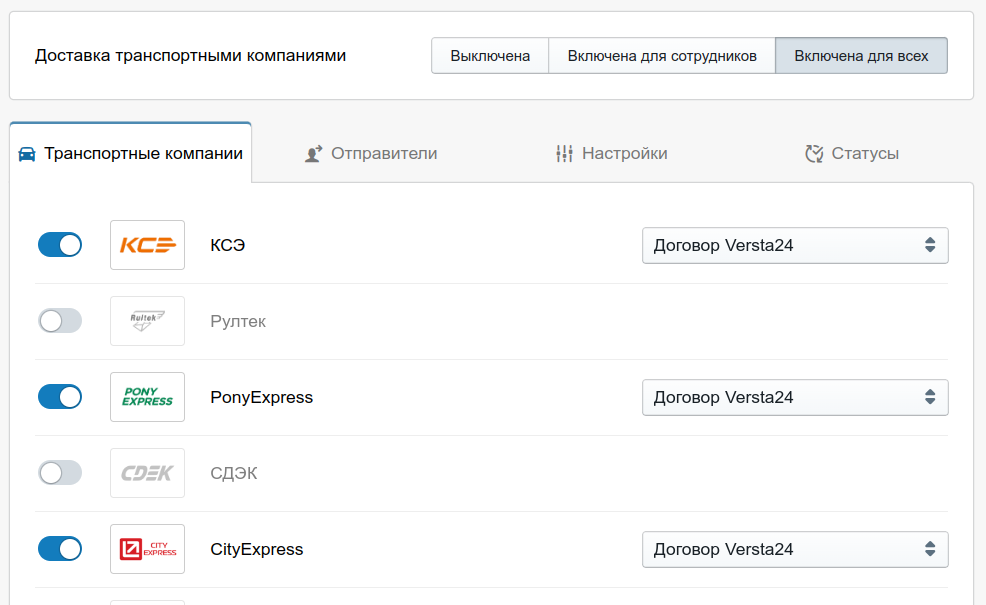
Task: Click the sliders icon next to Настройки
Action: pyautogui.click(x=564, y=153)
